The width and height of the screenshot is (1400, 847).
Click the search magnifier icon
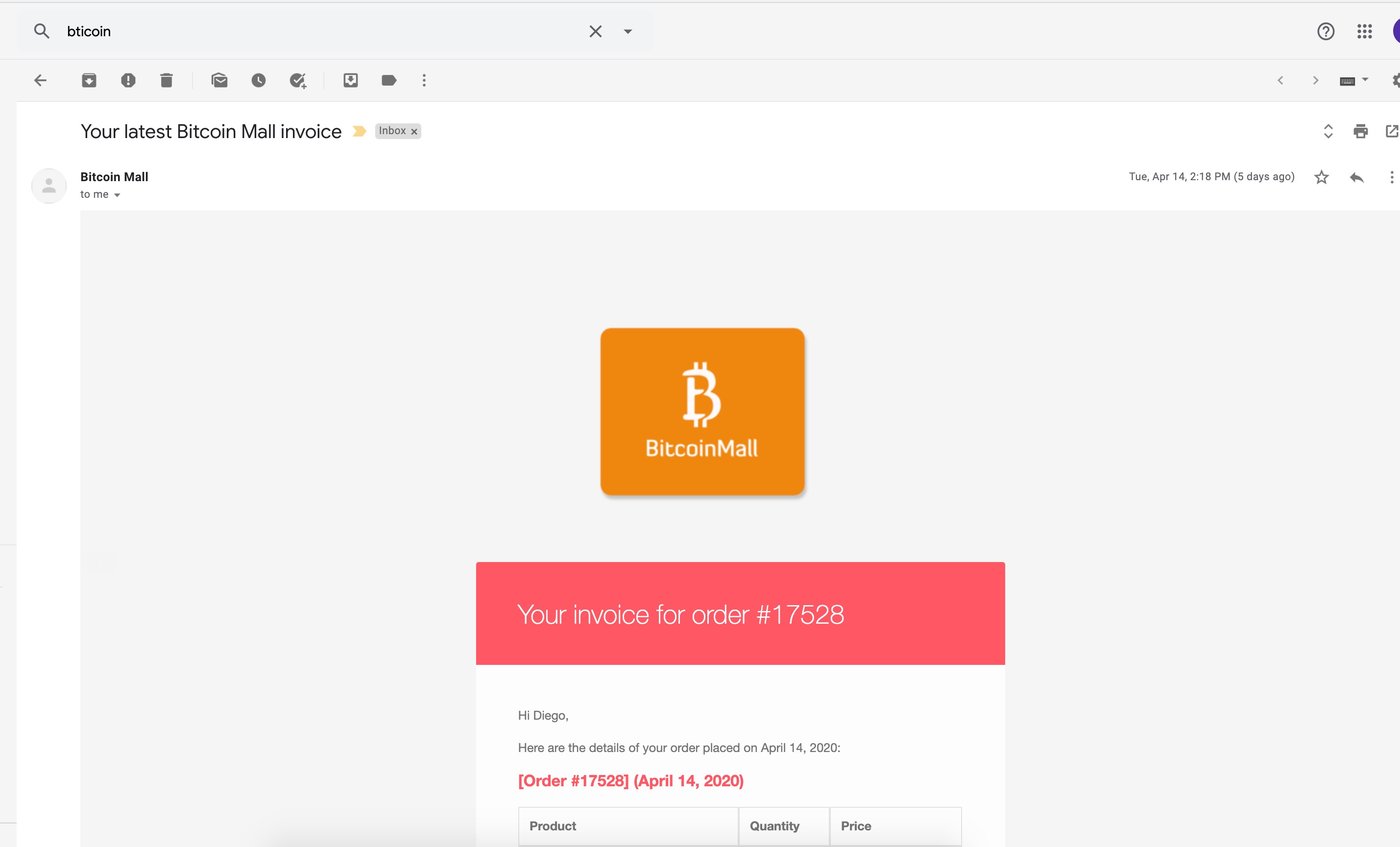[42, 31]
